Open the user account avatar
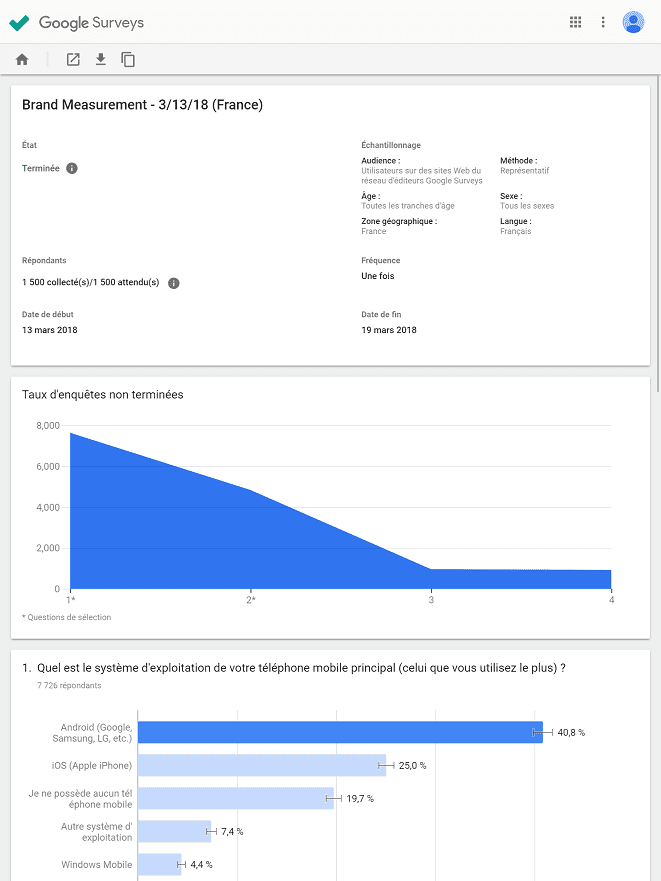 pos(633,22)
